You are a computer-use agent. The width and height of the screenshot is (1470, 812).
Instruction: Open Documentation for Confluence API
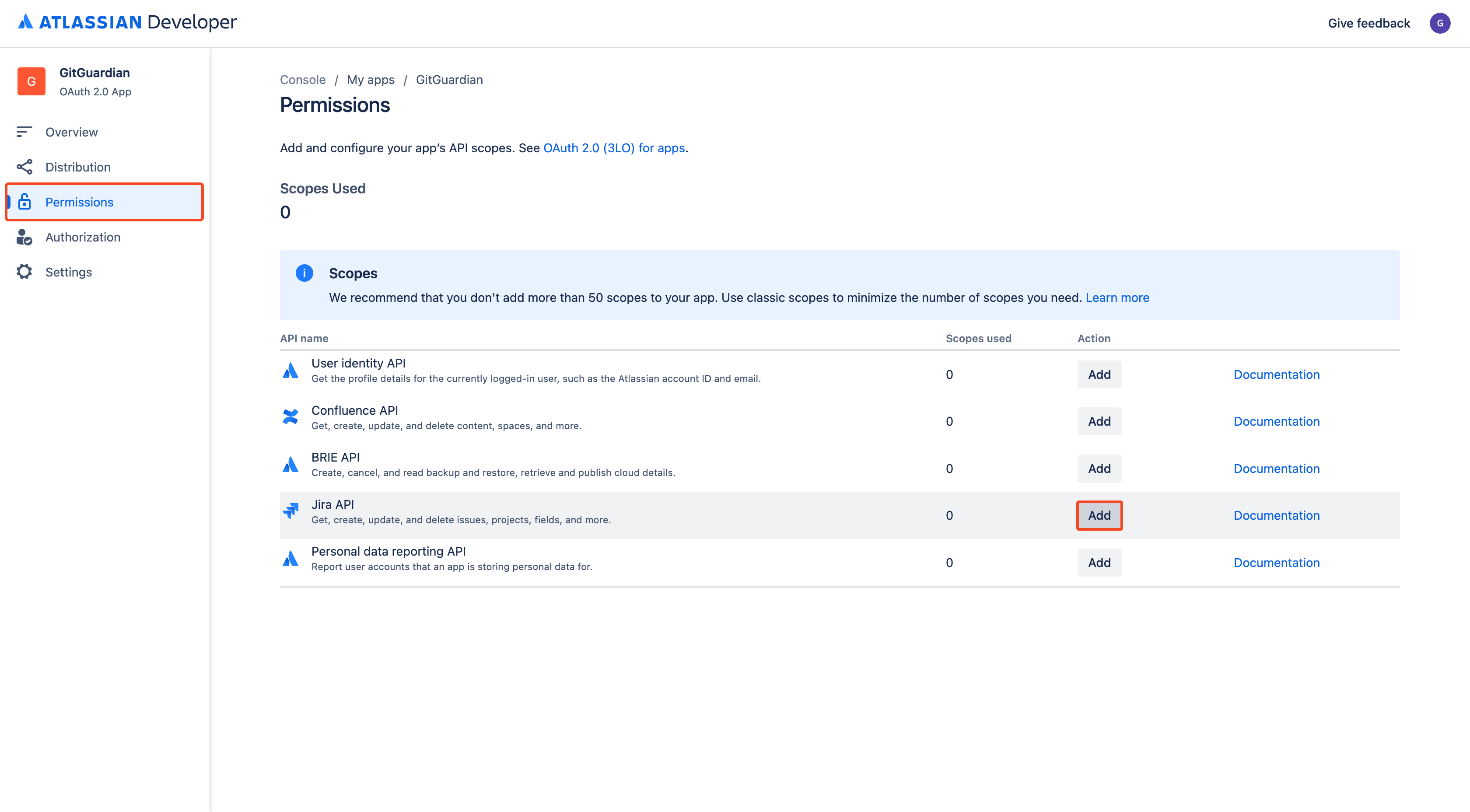(1277, 421)
